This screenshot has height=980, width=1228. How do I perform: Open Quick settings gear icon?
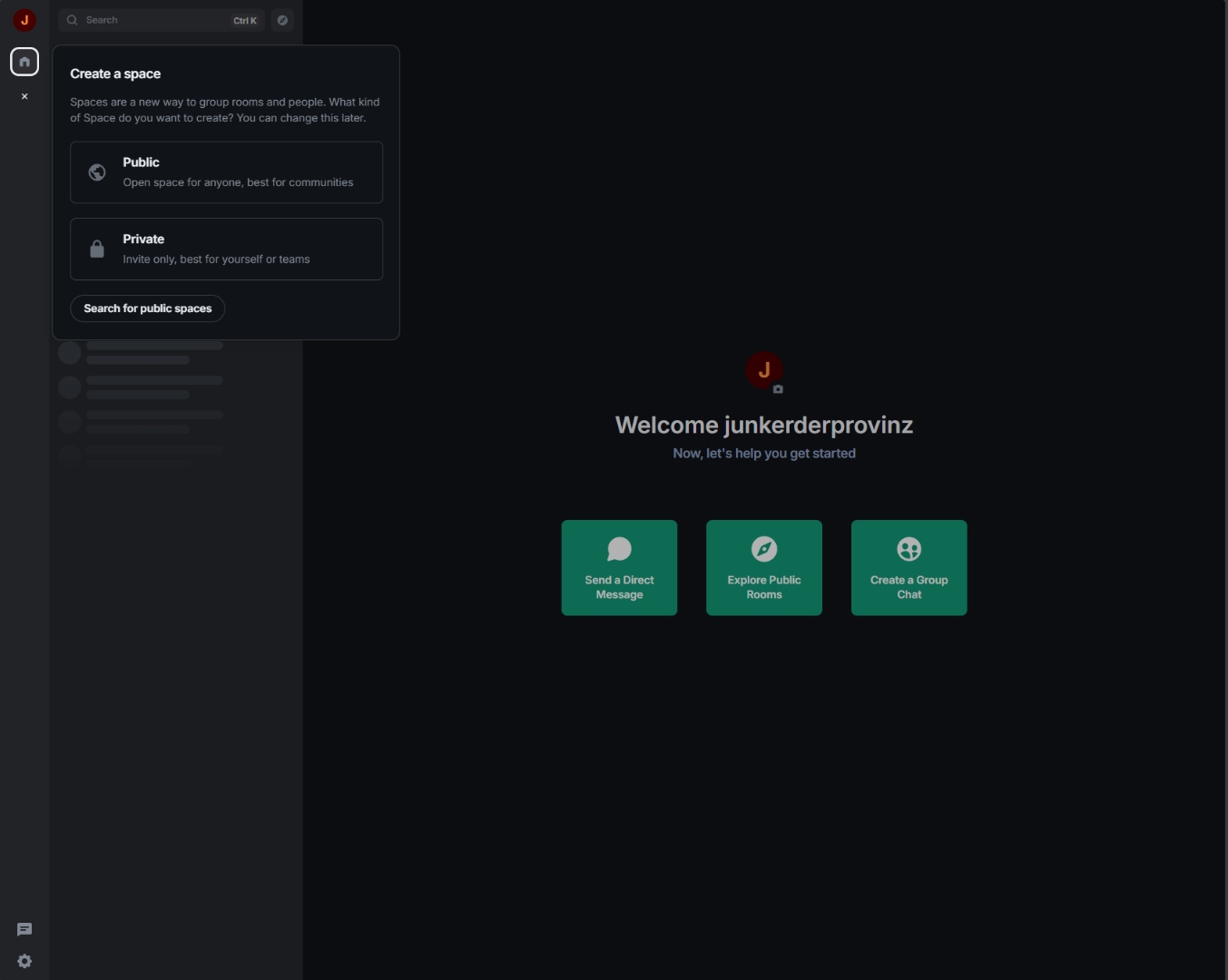pos(25,961)
